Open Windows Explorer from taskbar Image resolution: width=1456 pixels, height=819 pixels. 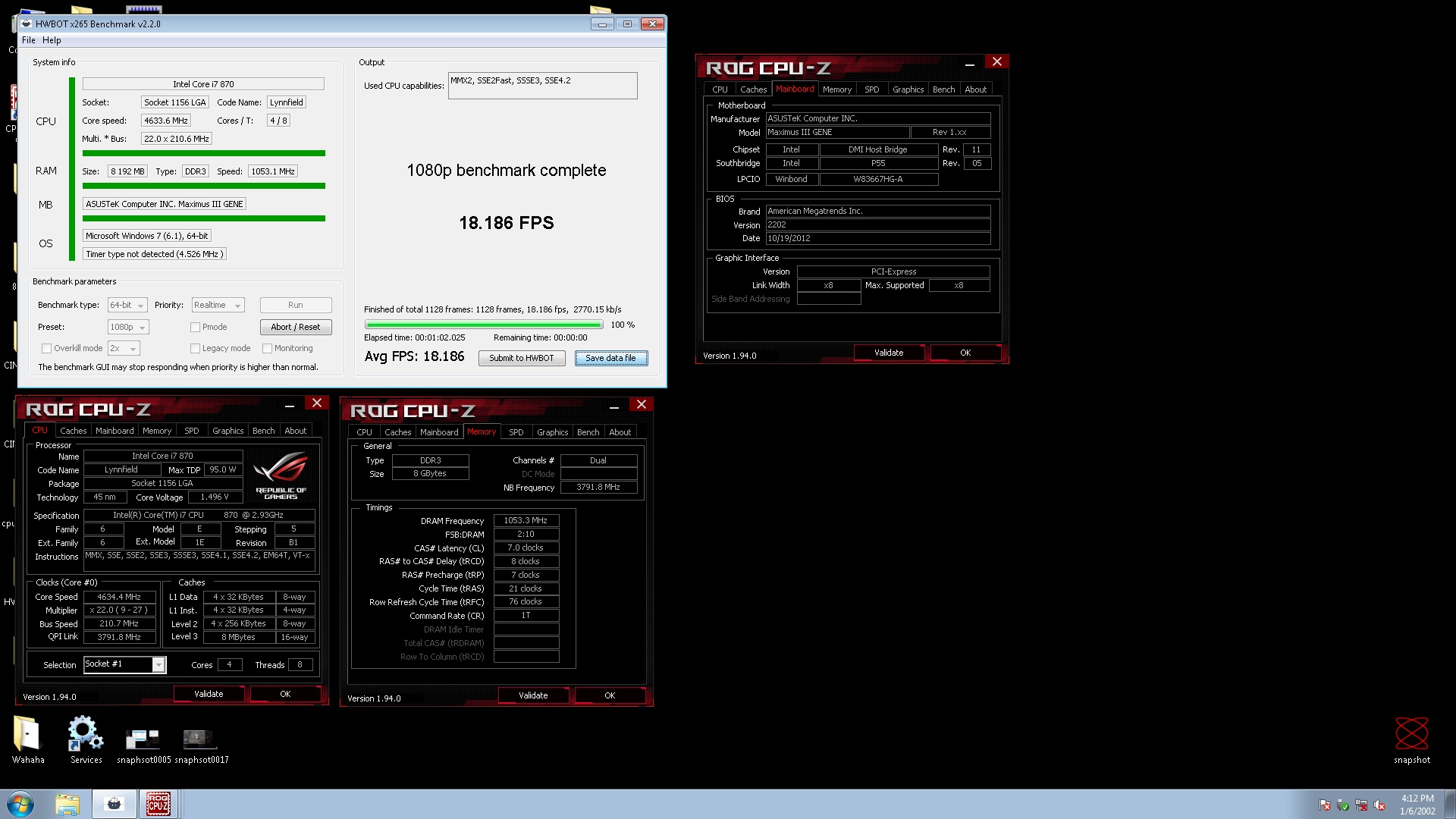(x=67, y=804)
